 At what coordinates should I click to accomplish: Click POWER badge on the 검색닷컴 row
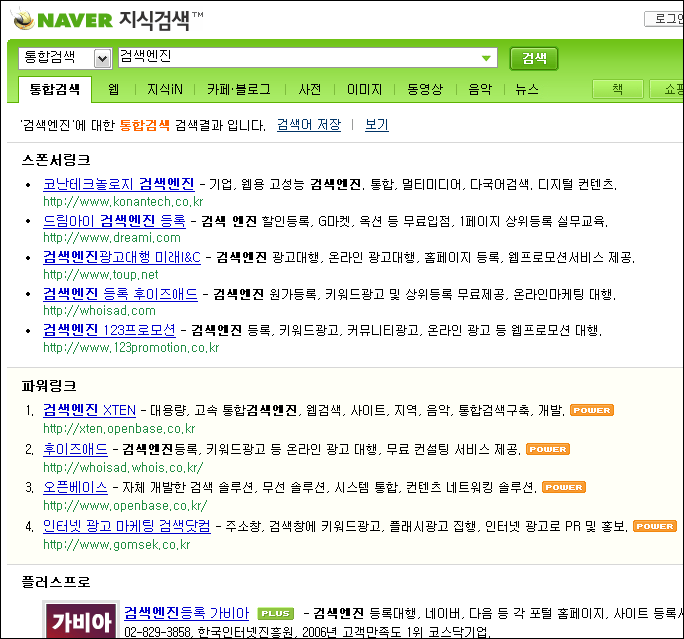654,526
